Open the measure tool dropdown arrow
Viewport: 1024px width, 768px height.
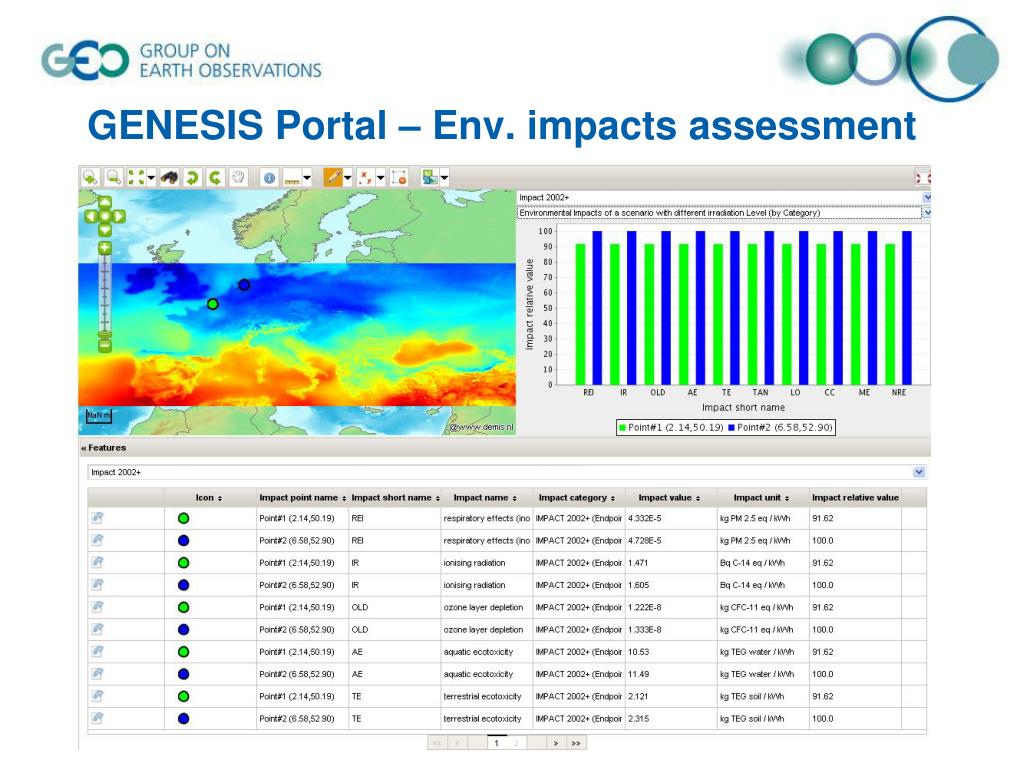tap(307, 178)
